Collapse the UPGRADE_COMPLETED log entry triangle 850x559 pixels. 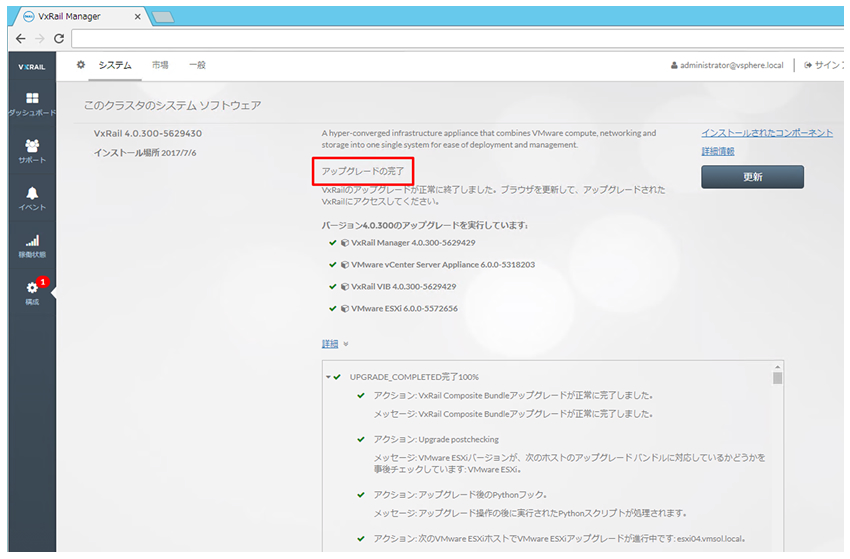coord(328,377)
